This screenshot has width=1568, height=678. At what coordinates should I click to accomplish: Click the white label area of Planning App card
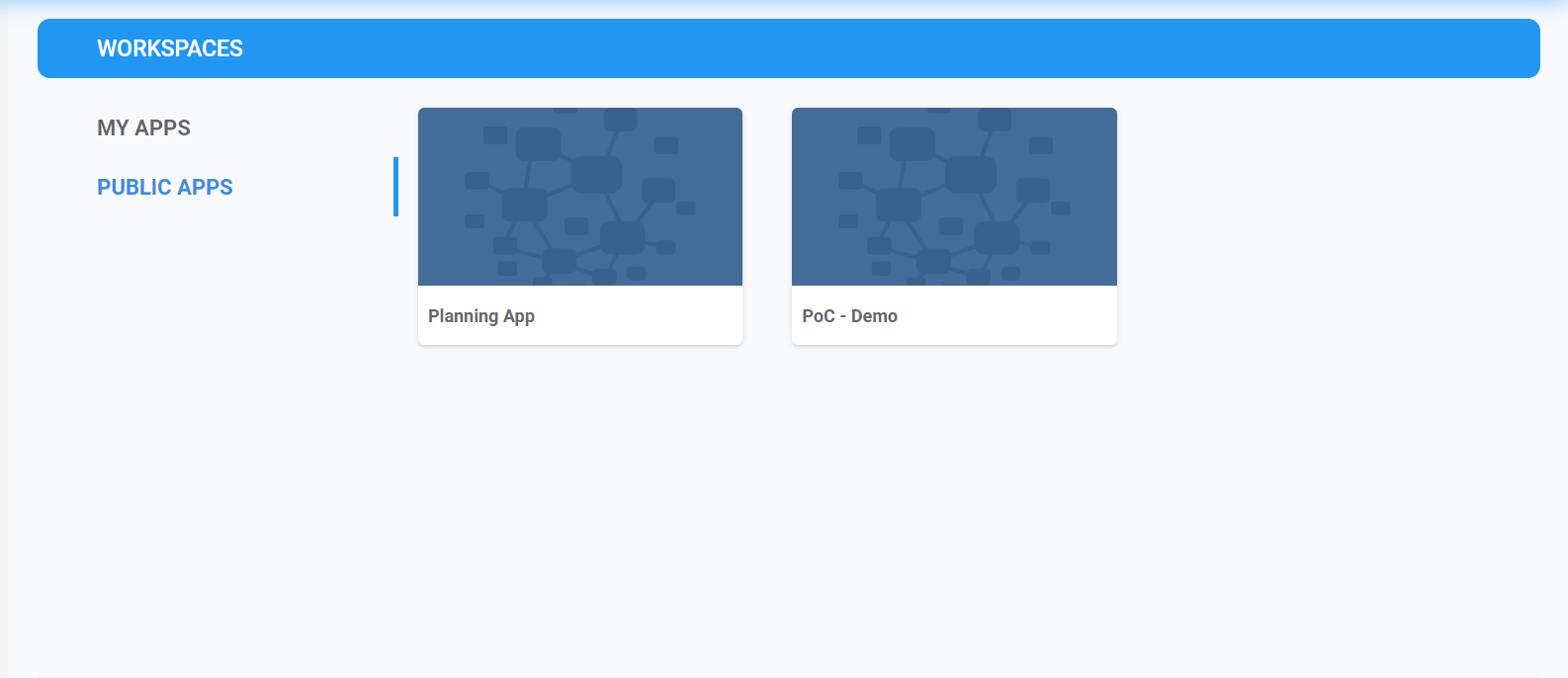point(643,316)
